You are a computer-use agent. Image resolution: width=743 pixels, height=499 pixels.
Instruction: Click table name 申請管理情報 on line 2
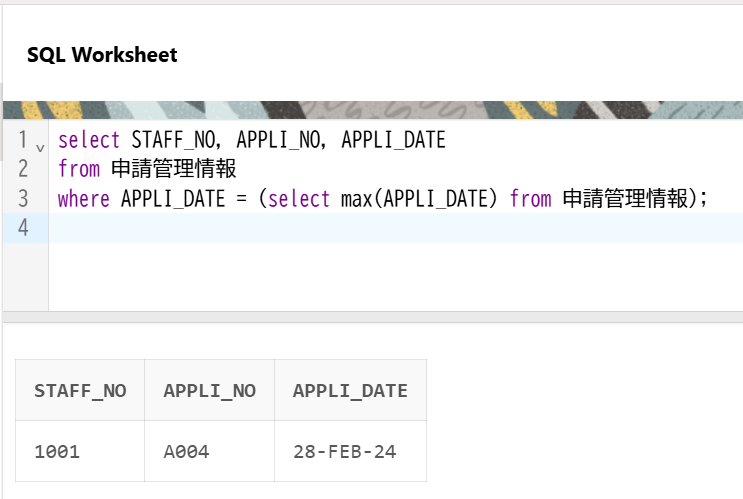point(173,169)
